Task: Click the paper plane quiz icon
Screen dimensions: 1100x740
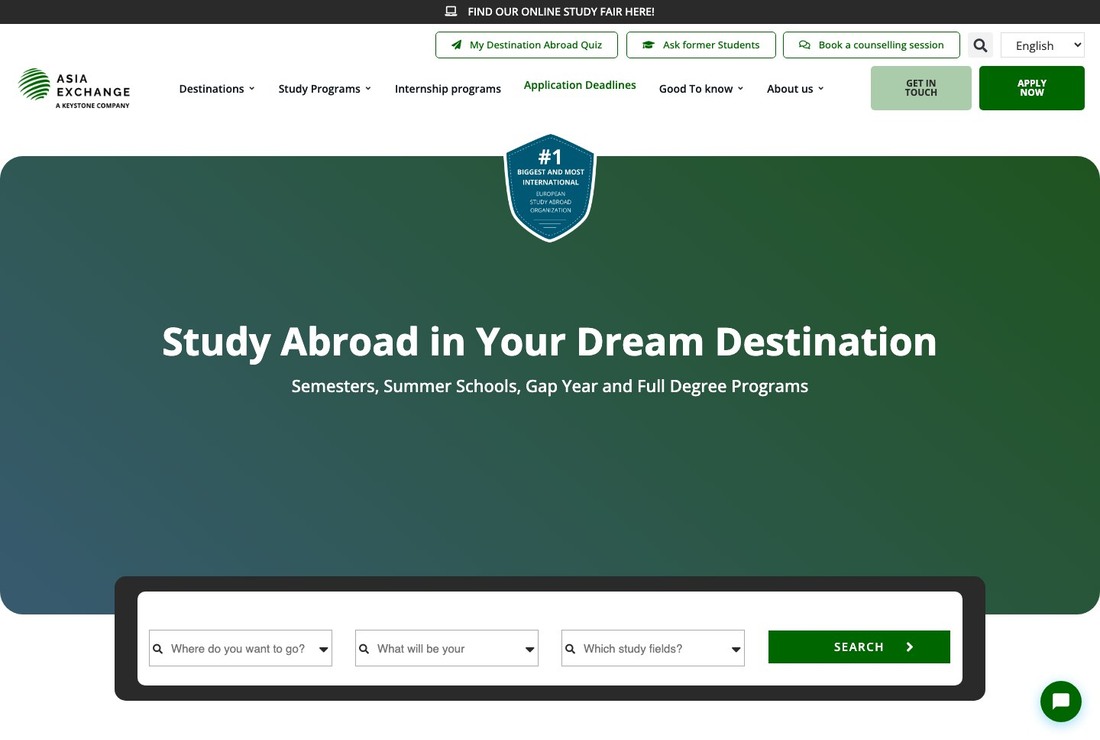Action: (457, 45)
